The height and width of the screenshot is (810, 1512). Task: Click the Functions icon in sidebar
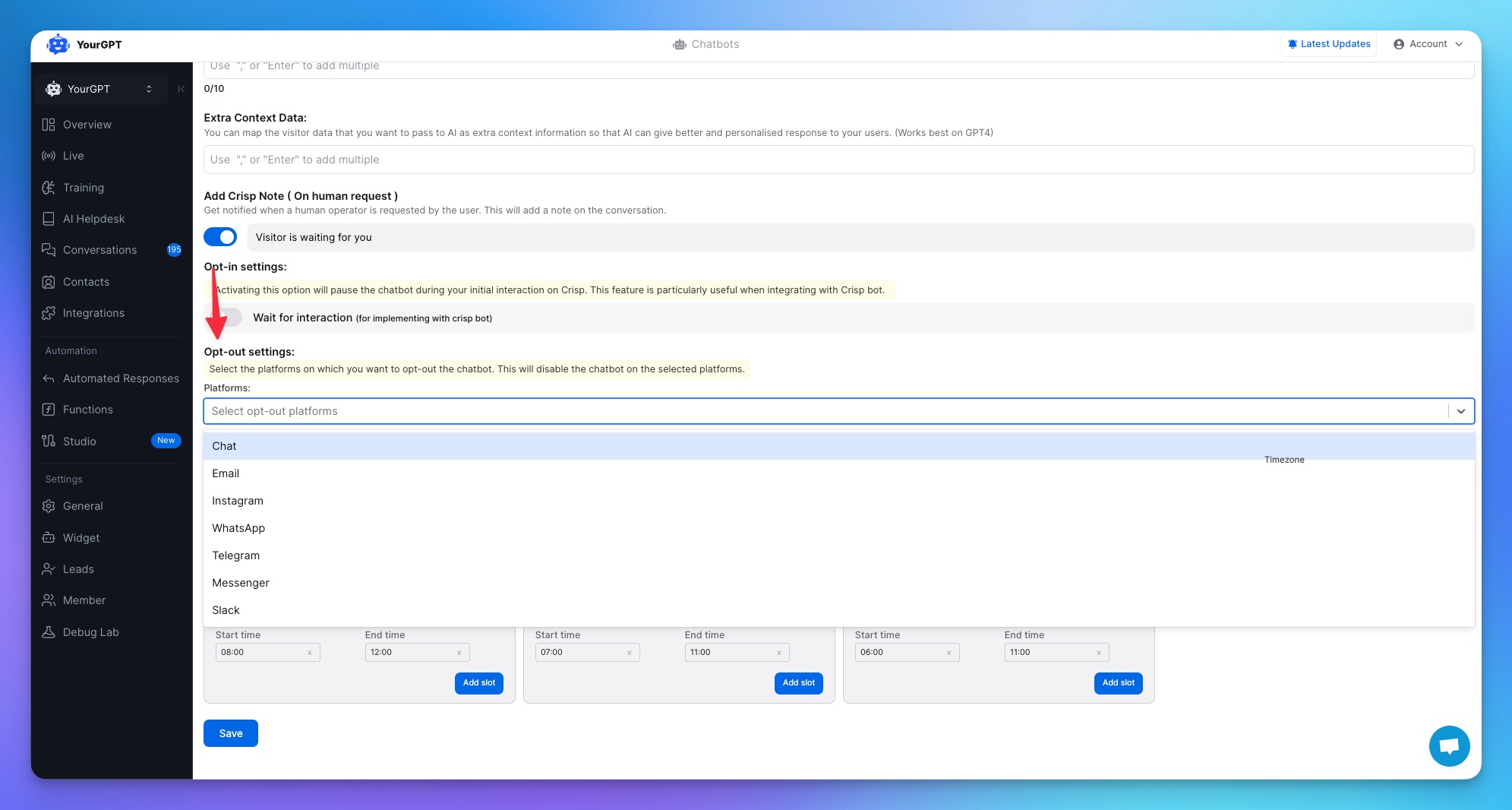click(49, 410)
